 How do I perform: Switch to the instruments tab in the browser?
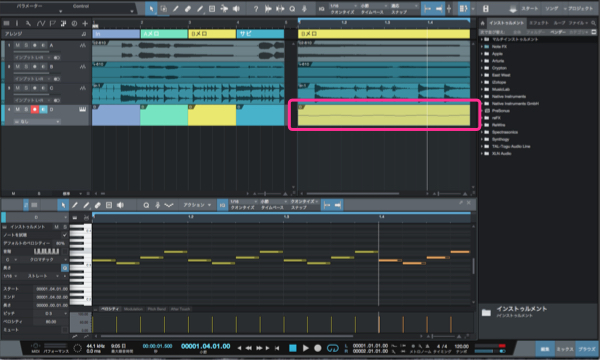[x=507, y=23]
